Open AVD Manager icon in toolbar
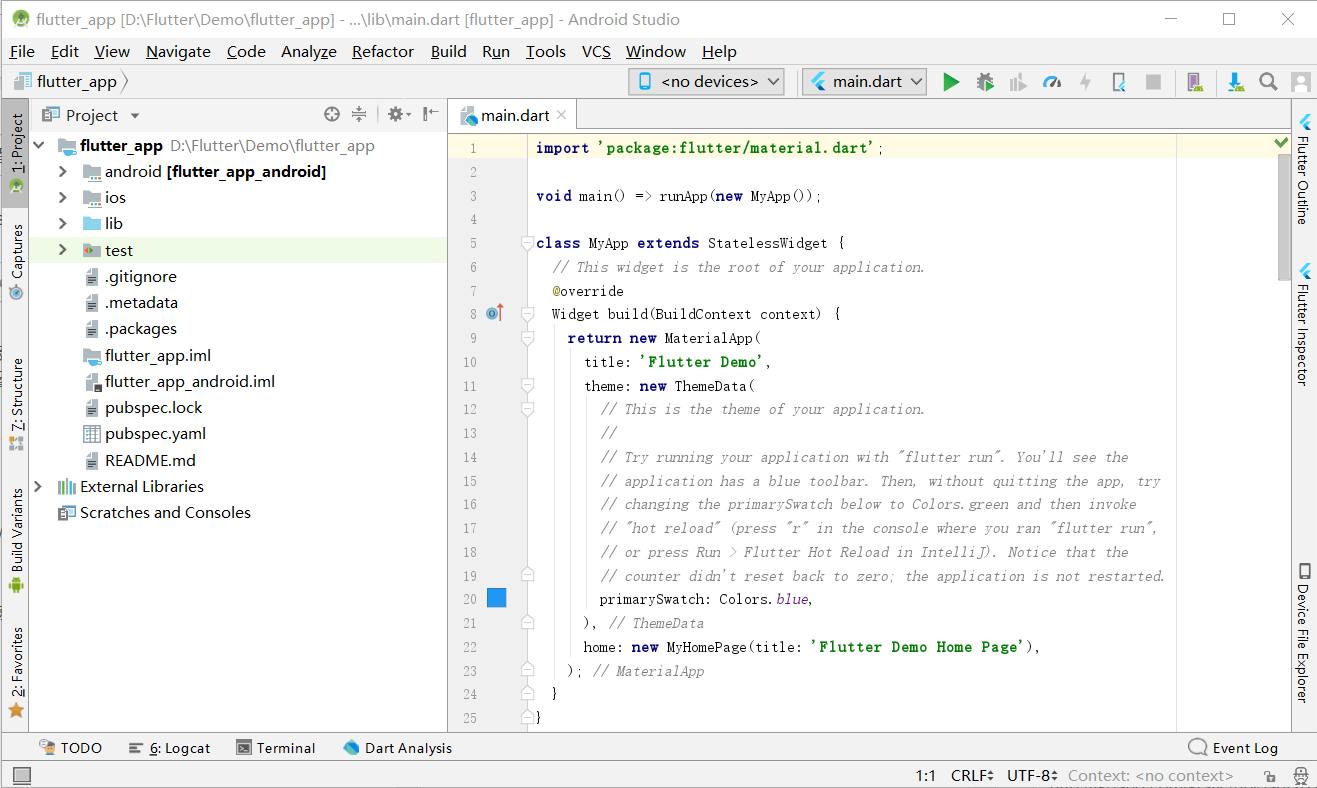The width and height of the screenshot is (1317, 788). point(1195,82)
